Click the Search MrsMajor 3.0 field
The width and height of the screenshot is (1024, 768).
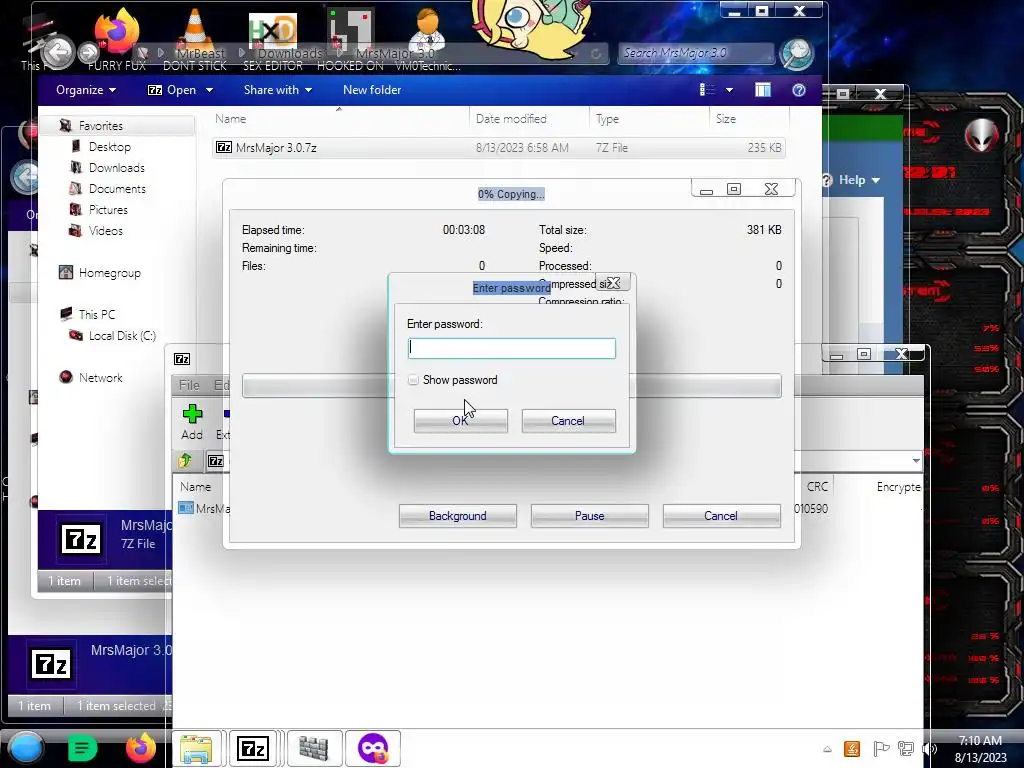point(696,53)
